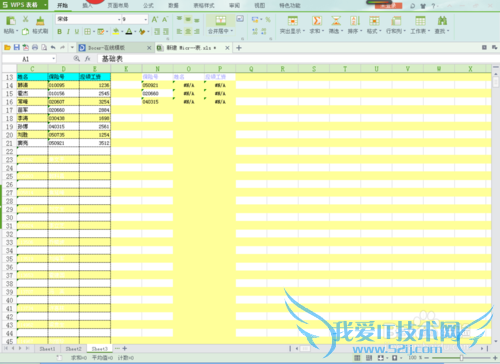Click the help question mark icon
Viewport: 500px width, 364px height.
(x=433, y=6)
